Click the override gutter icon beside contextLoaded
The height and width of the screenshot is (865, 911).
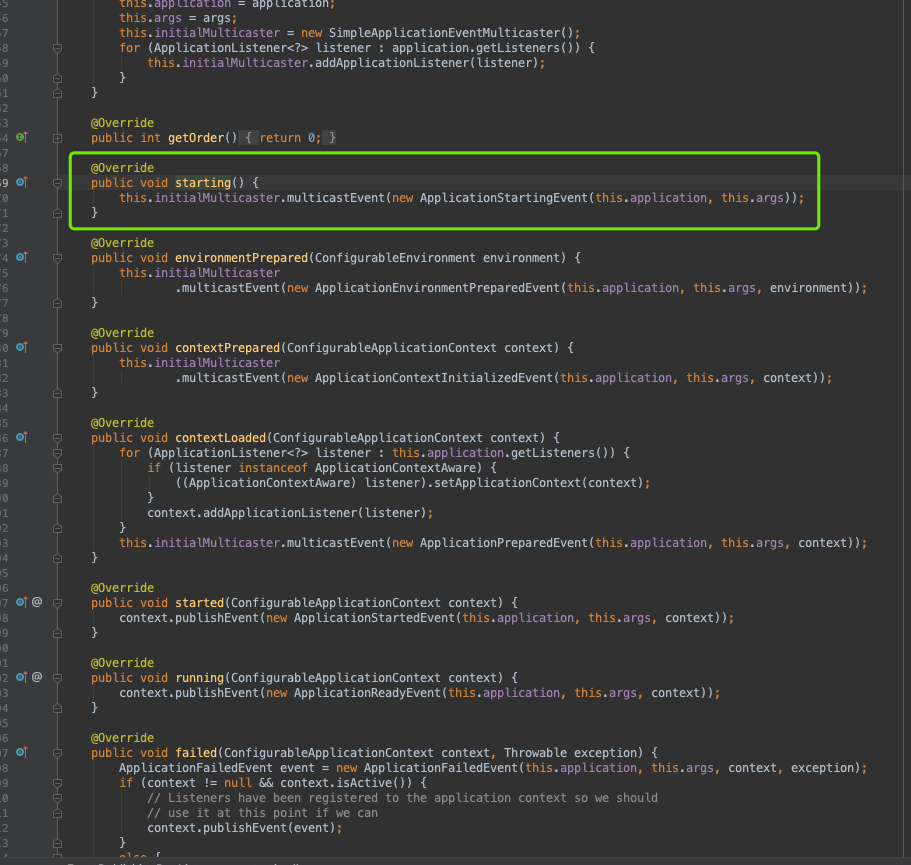pos(22,438)
